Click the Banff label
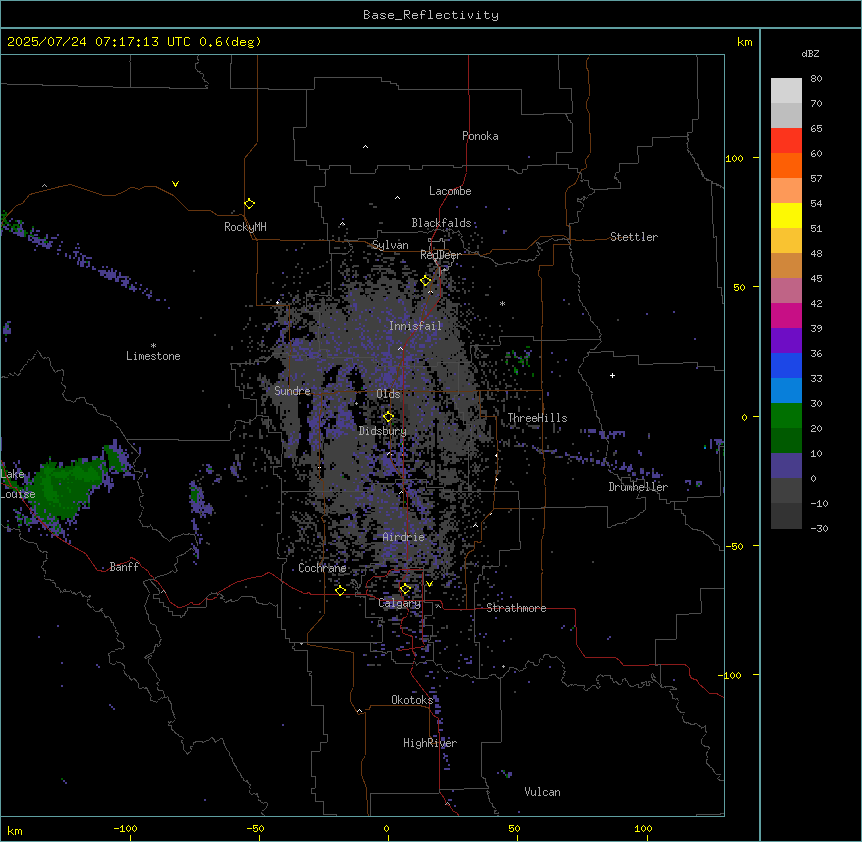Screen dimensions: 862x842 (124, 567)
